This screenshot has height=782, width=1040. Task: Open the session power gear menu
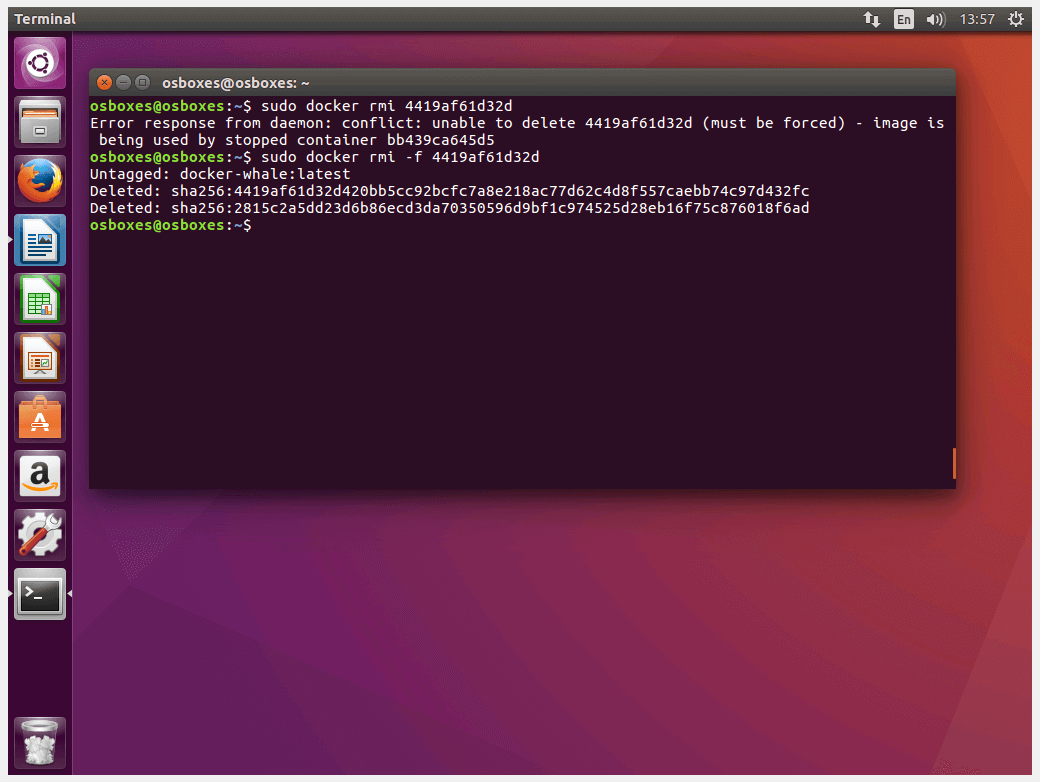pyautogui.click(x=1015, y=19)
